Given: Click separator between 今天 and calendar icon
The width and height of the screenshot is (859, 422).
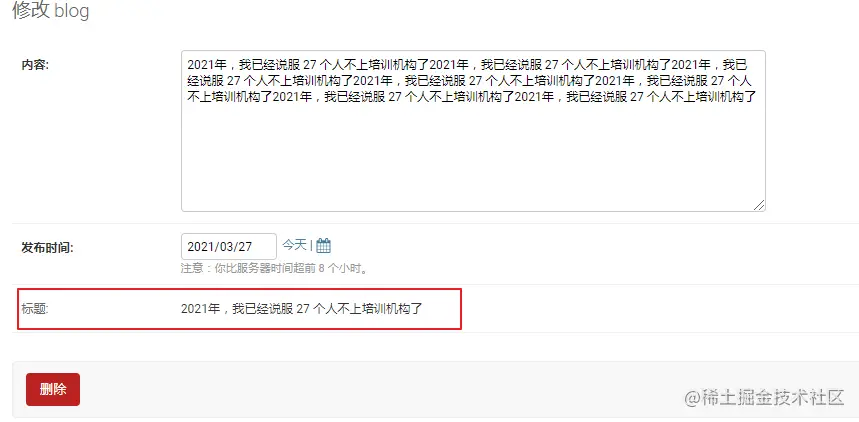Looking at the screenshot, I should (x=311, y=246).
